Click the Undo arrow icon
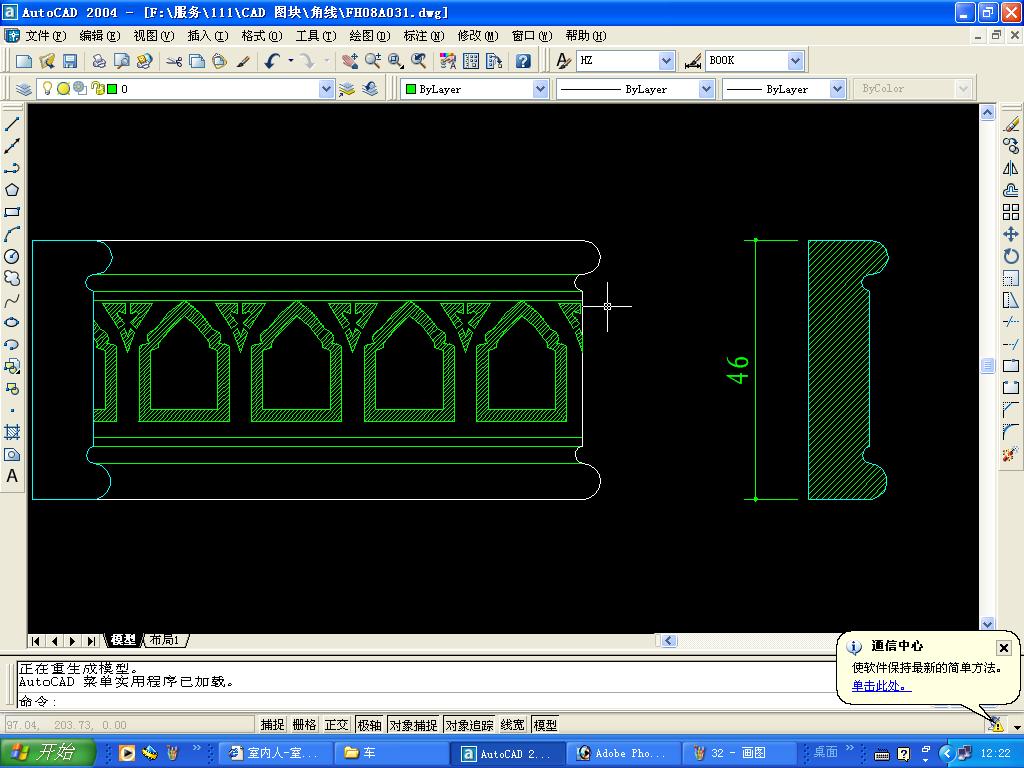 272,61
